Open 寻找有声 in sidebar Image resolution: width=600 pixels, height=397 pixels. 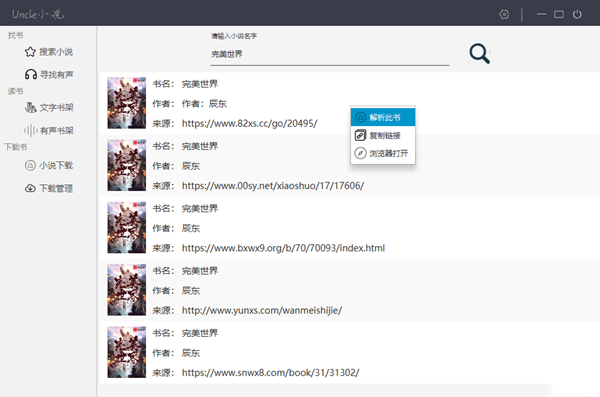point(49,74)
